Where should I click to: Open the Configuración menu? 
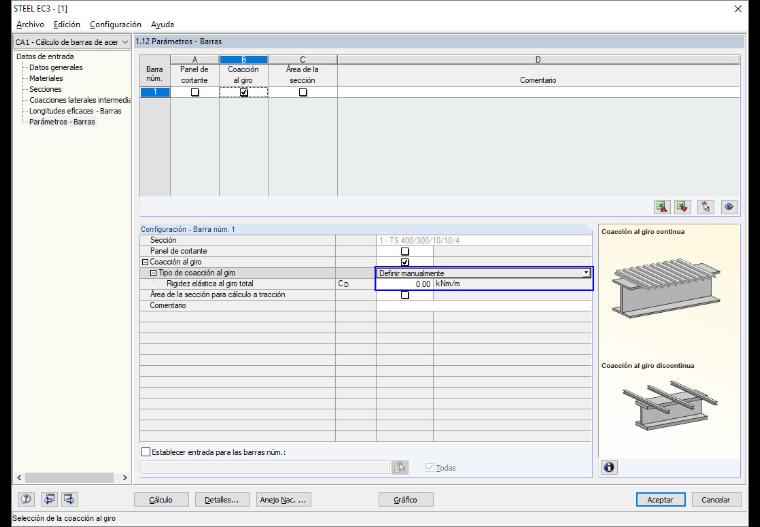[x=115, y=24]
